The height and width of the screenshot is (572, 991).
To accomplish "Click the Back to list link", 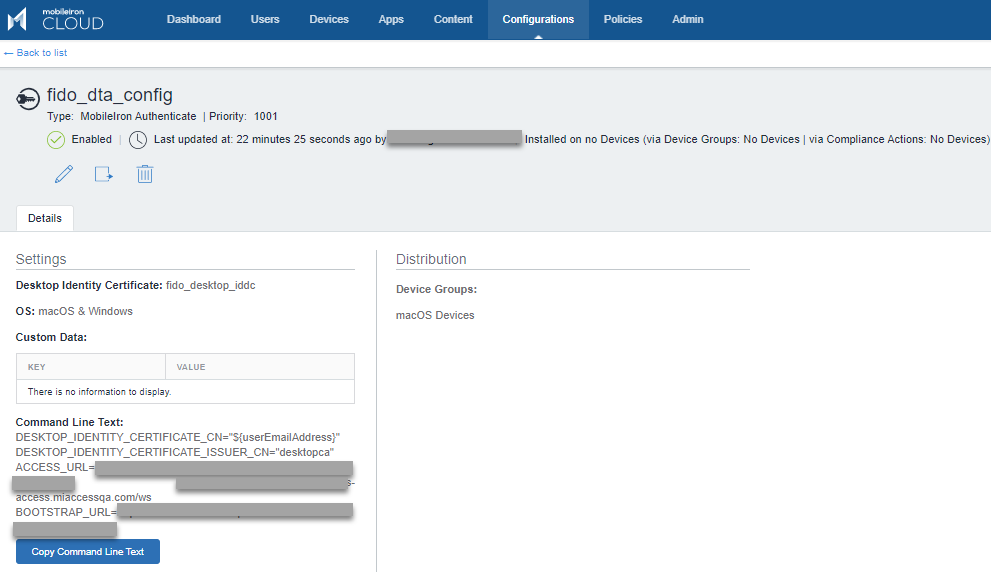I will point(35,53).
